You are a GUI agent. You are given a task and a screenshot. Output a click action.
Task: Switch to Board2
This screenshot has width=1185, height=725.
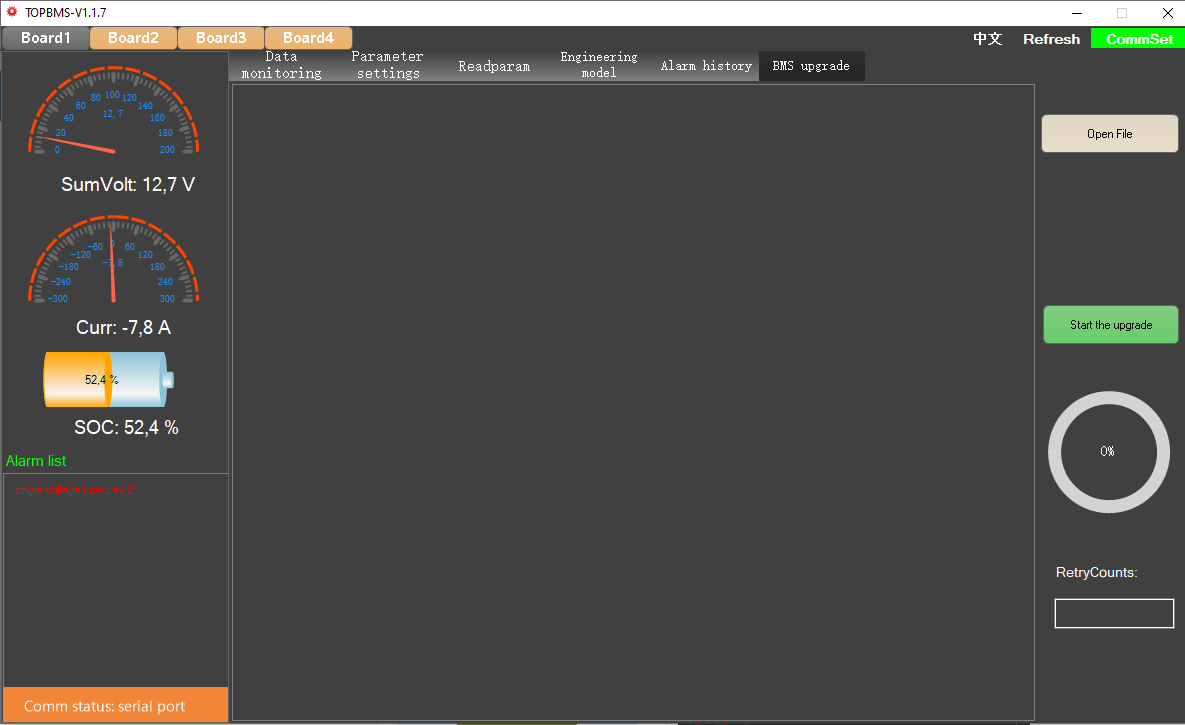click(133, 38)
